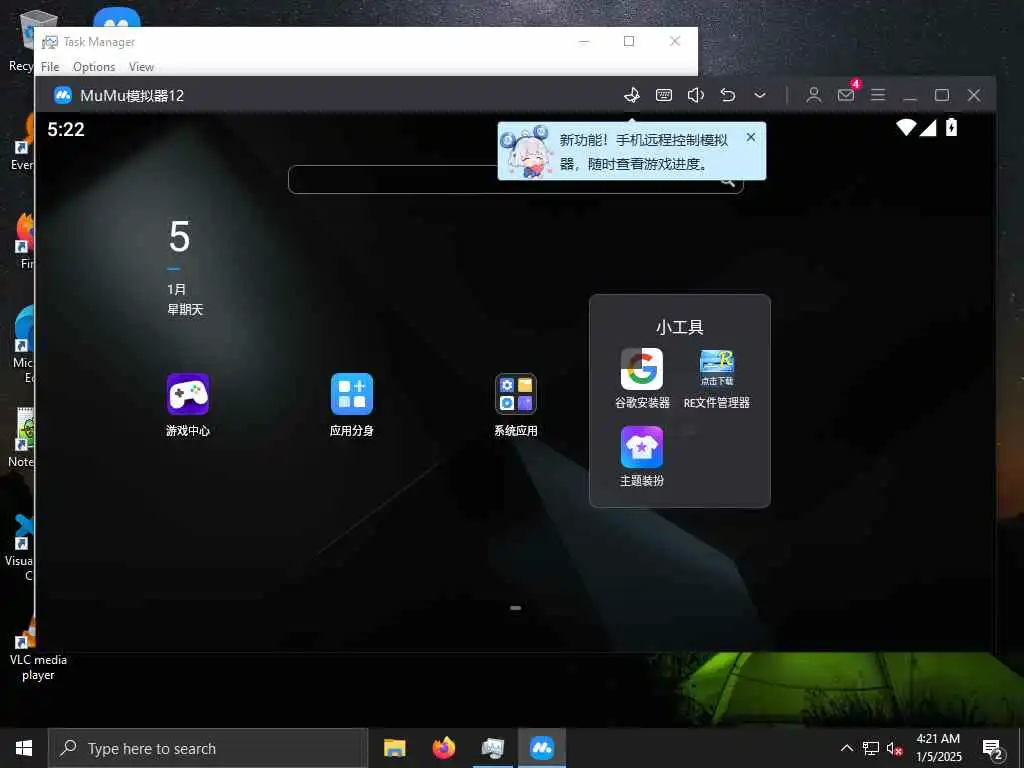Viewport: 1024px width, 768px height.
Task: Switch to Task Manager taskbar icon
Action: [493, 748]
